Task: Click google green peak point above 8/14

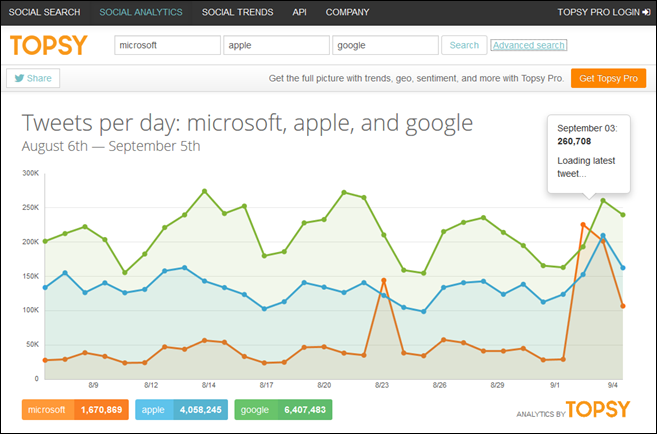Action: [x=204, y=191]
